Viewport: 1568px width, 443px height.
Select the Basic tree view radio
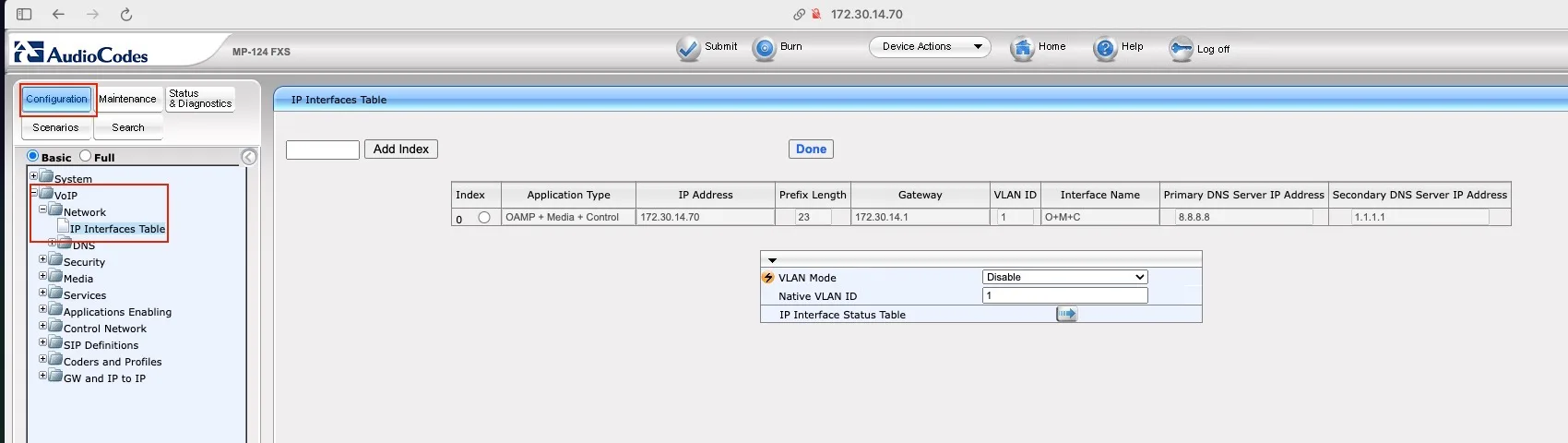click(33, 156)
